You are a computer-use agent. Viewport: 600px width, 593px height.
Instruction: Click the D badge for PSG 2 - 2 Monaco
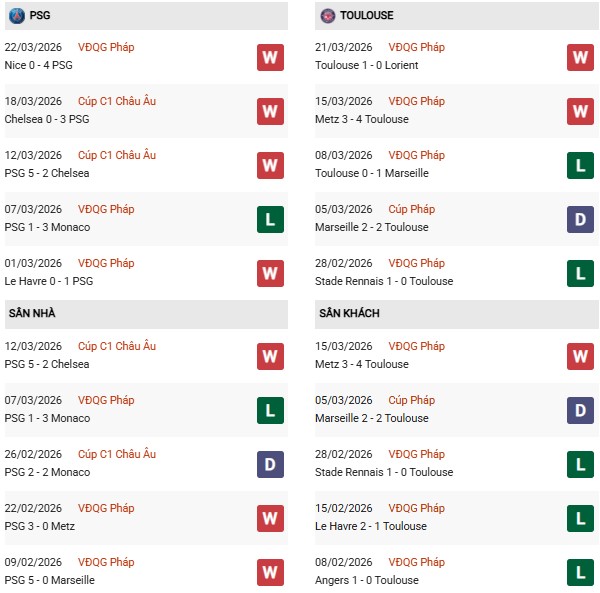tap(270, 464)
